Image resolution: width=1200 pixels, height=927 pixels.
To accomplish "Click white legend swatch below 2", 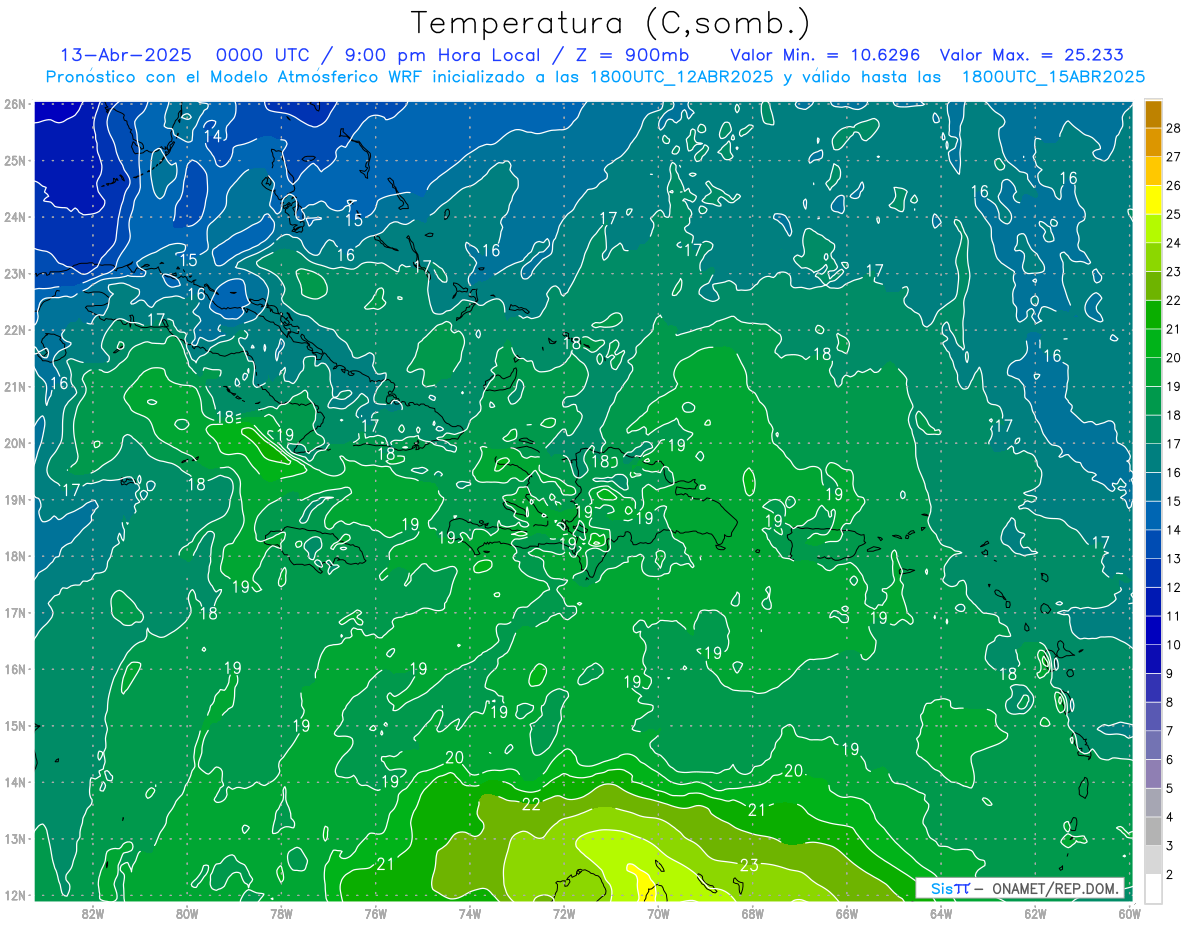I will pyautogui.click(x=1153, y=887).
